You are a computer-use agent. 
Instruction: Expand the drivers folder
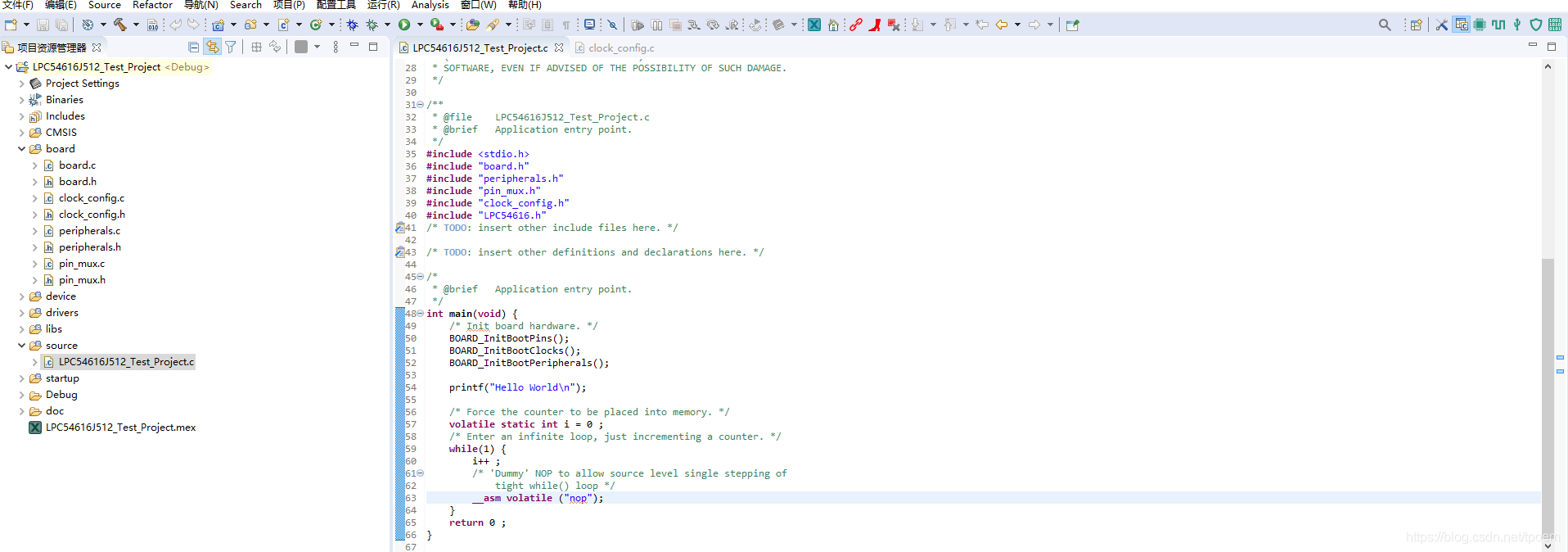[x=21, y=313]
